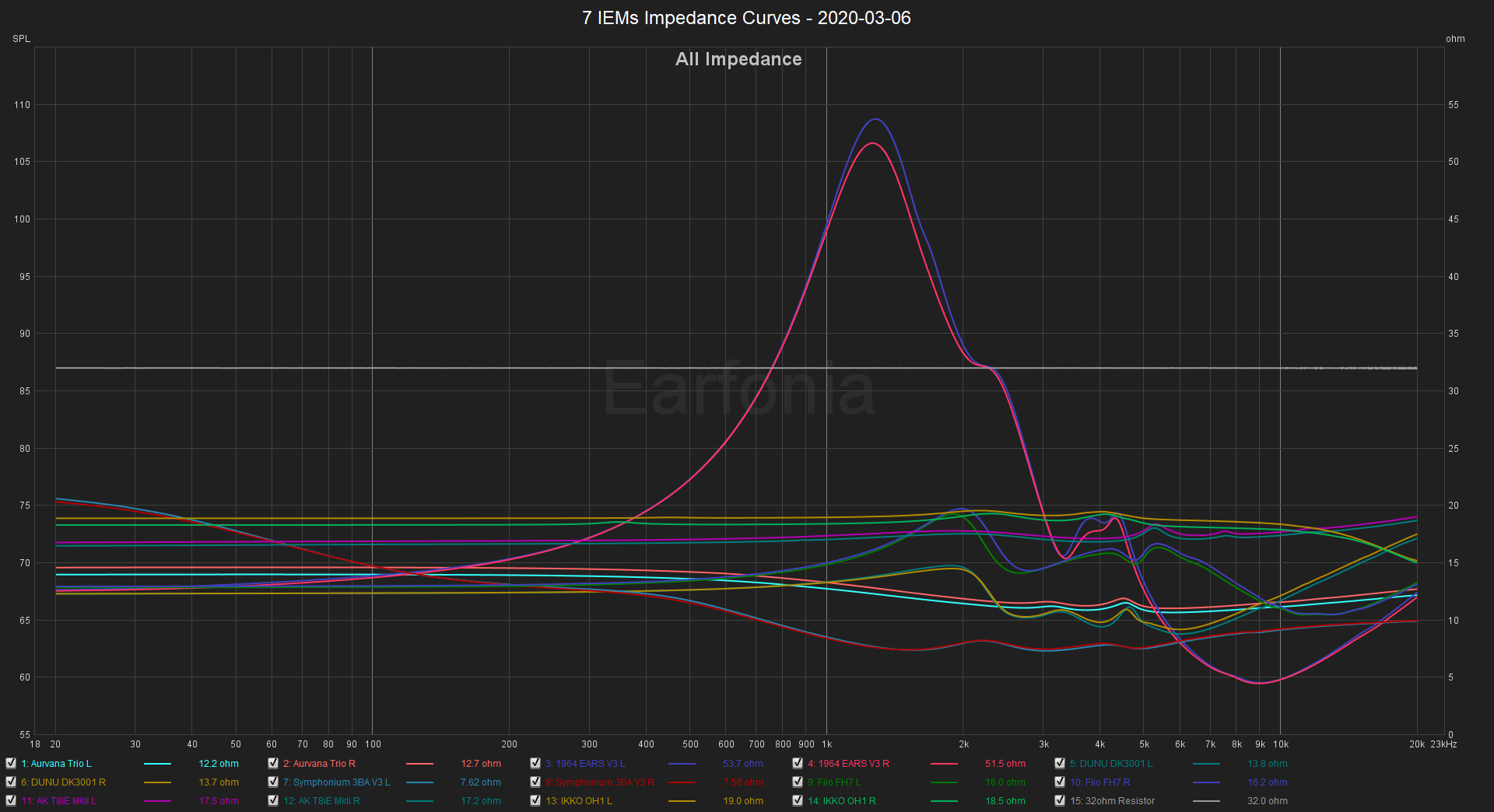Click the teal line swatch for AK T8iE MkII R
This screenshot has height=812, width=1494.
(x=419, y=801)
